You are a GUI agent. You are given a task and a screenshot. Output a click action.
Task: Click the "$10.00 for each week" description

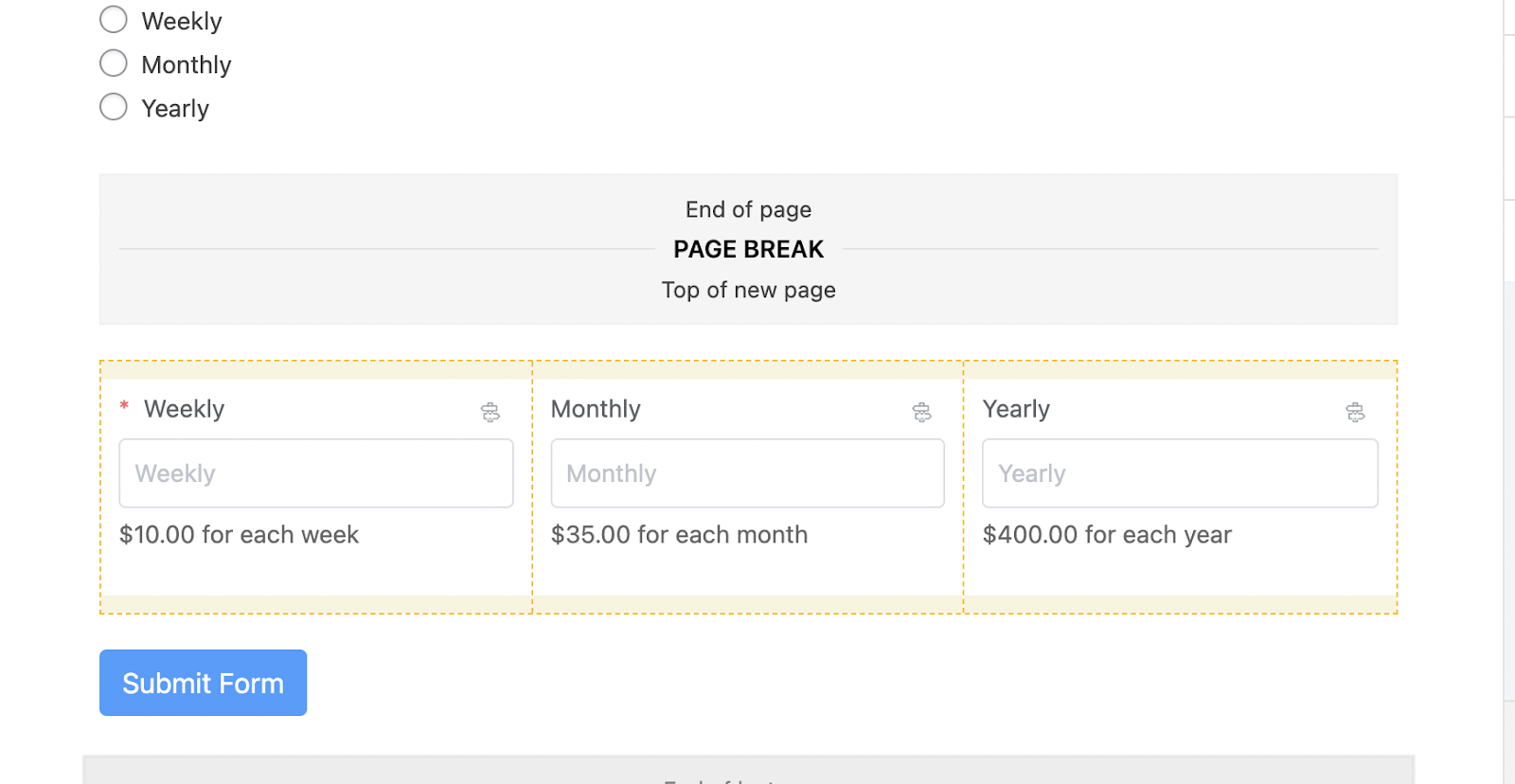tap(239, 535)
